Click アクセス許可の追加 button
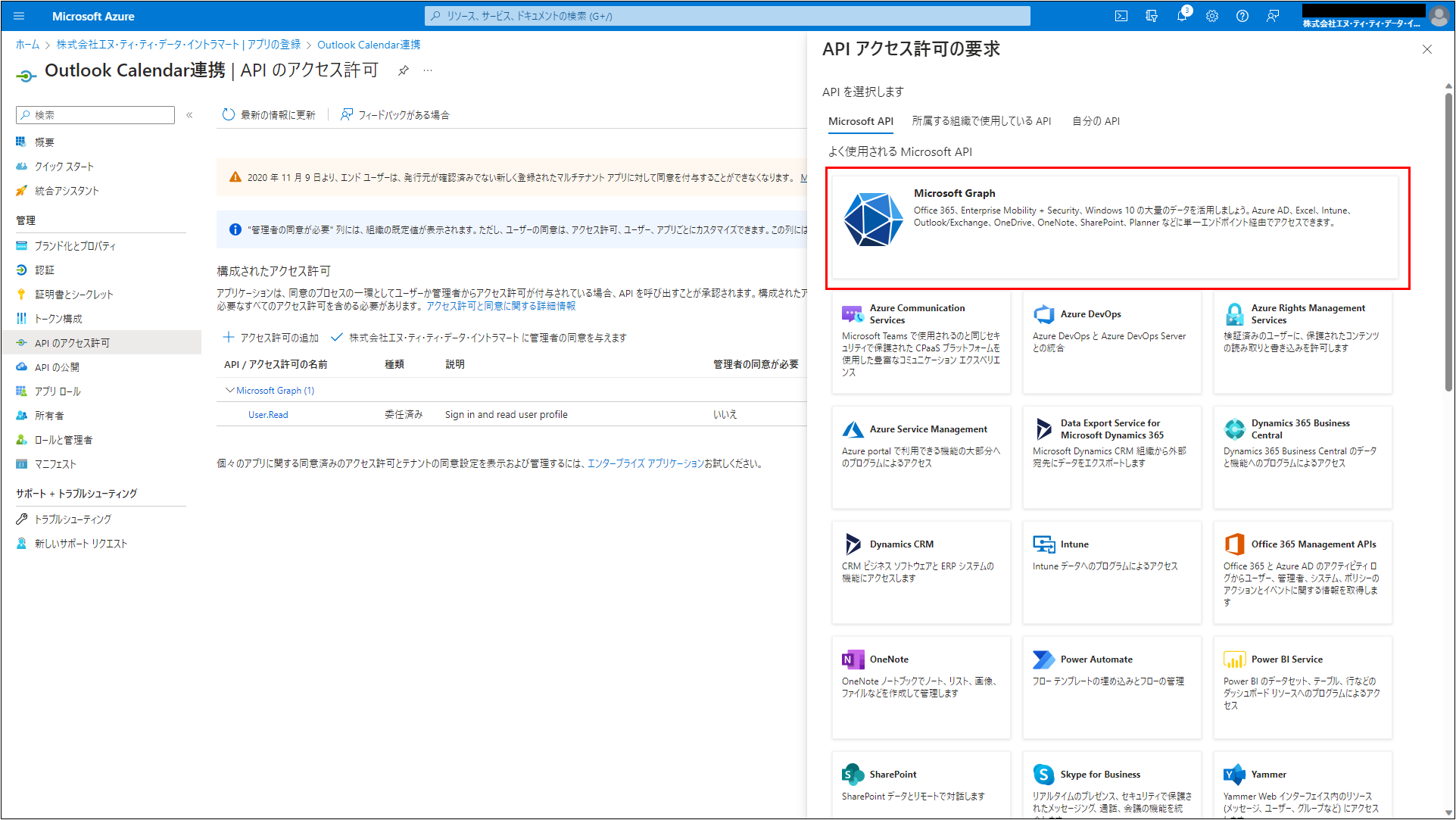Screen dimensions: 1456x820 point(271,338)
